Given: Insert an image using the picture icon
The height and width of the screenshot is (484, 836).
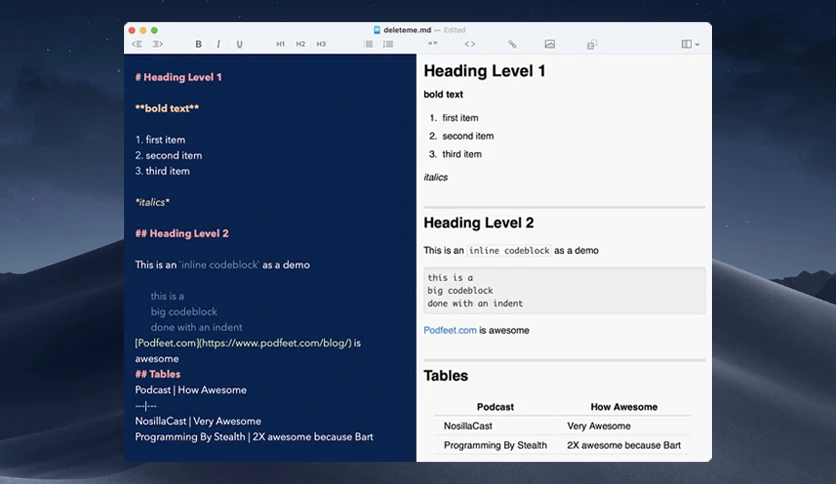Looking at the screenshot, I should 550,44.
